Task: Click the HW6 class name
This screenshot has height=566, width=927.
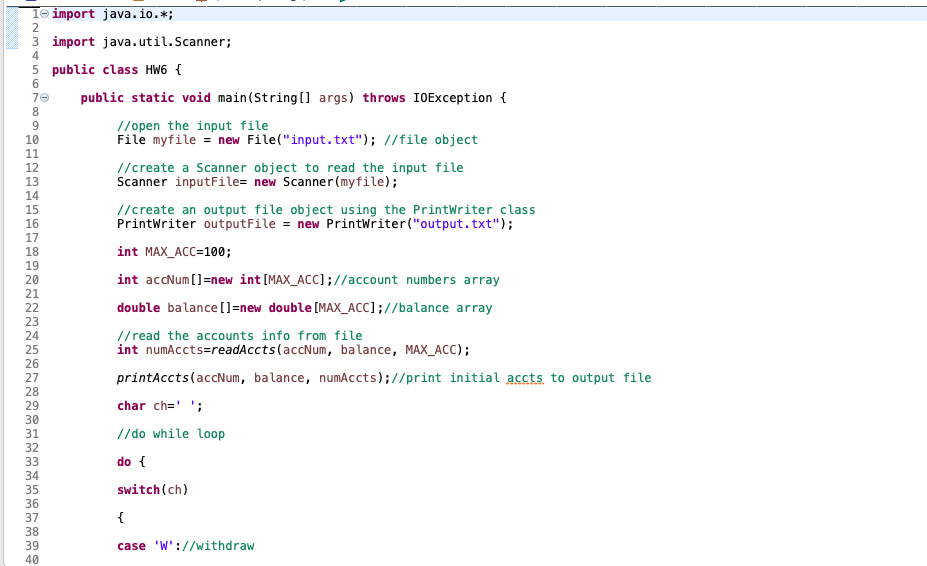Action: [156, 70]
